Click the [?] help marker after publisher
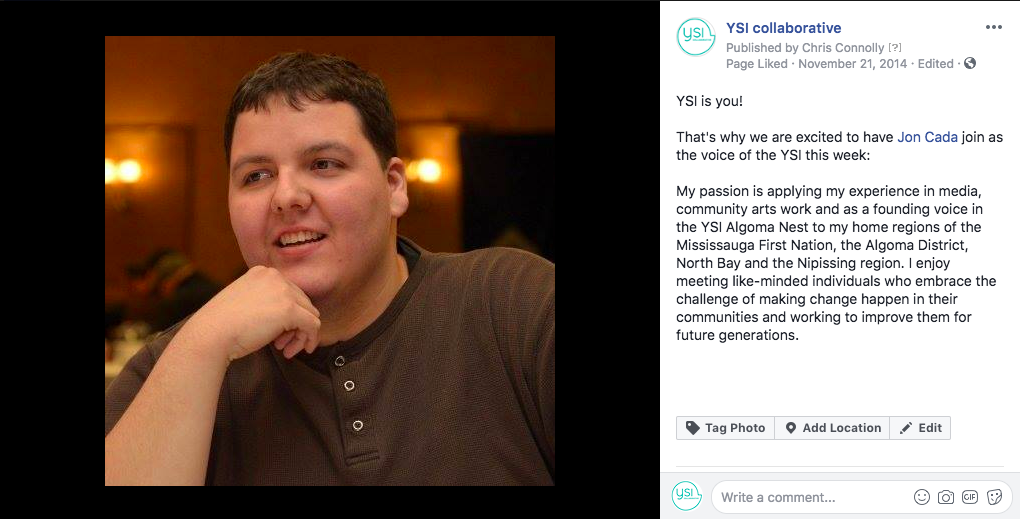Image resolution: width=1020 pixels, height=519 pixels. tap(895, 47)
